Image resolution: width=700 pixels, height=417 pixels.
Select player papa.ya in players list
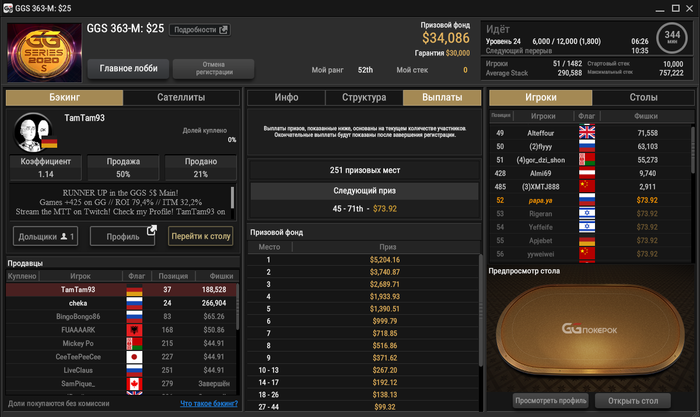pos(590,200)
